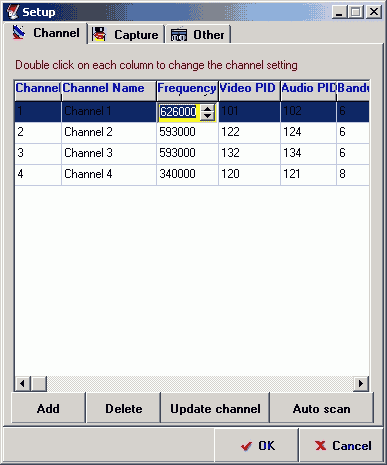Image resolution: width=387 pixels, height=465 pixels.
Task: Increase frequency with spinner up arrow
Action: point(207,108)
